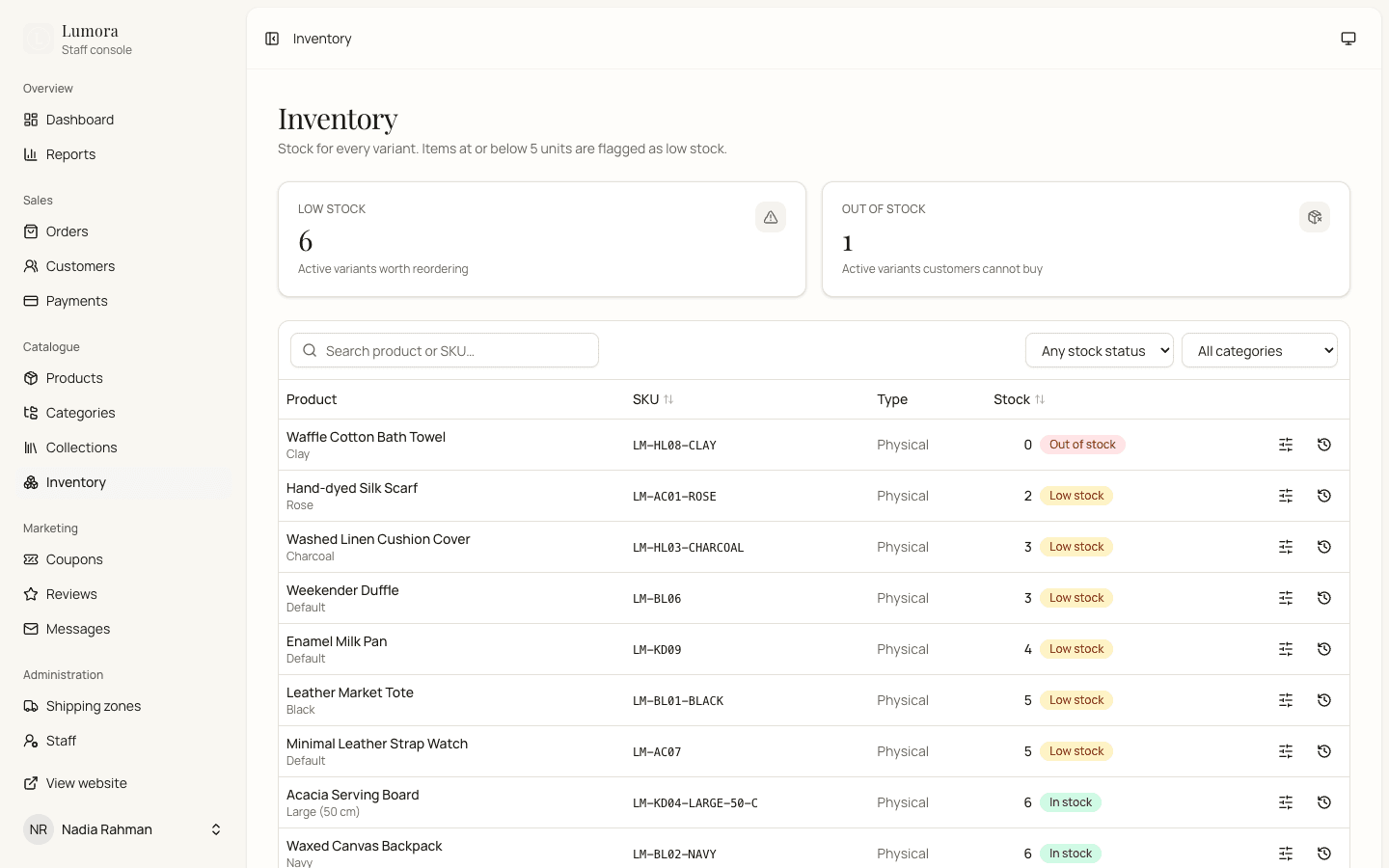
Task: Adjust stock for Leather Market Tote
Action: tap(1286, 700)
